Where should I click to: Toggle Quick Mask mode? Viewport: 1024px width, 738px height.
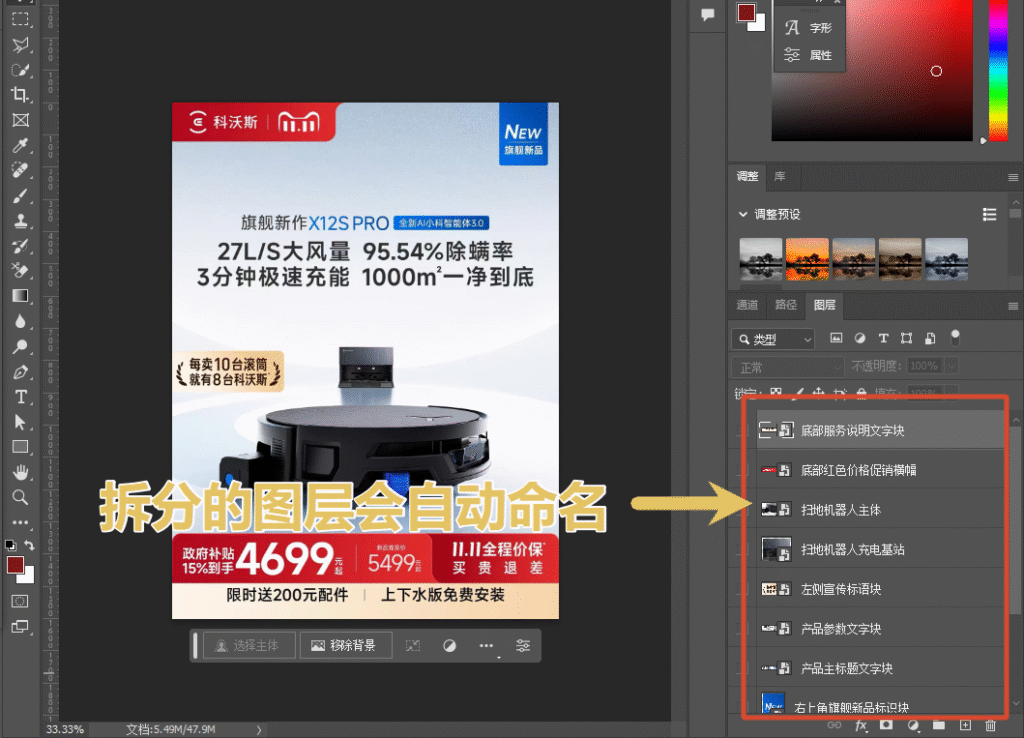[x=20, y=601]
